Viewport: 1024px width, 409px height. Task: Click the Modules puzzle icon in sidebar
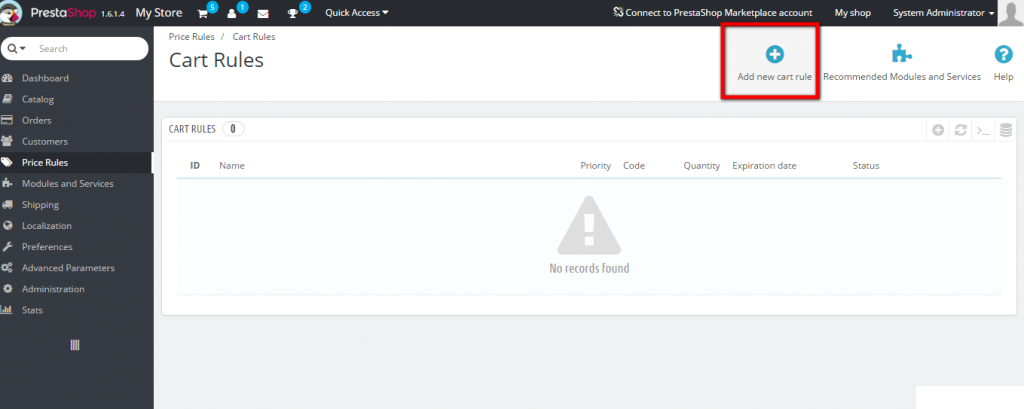point(7,184)
